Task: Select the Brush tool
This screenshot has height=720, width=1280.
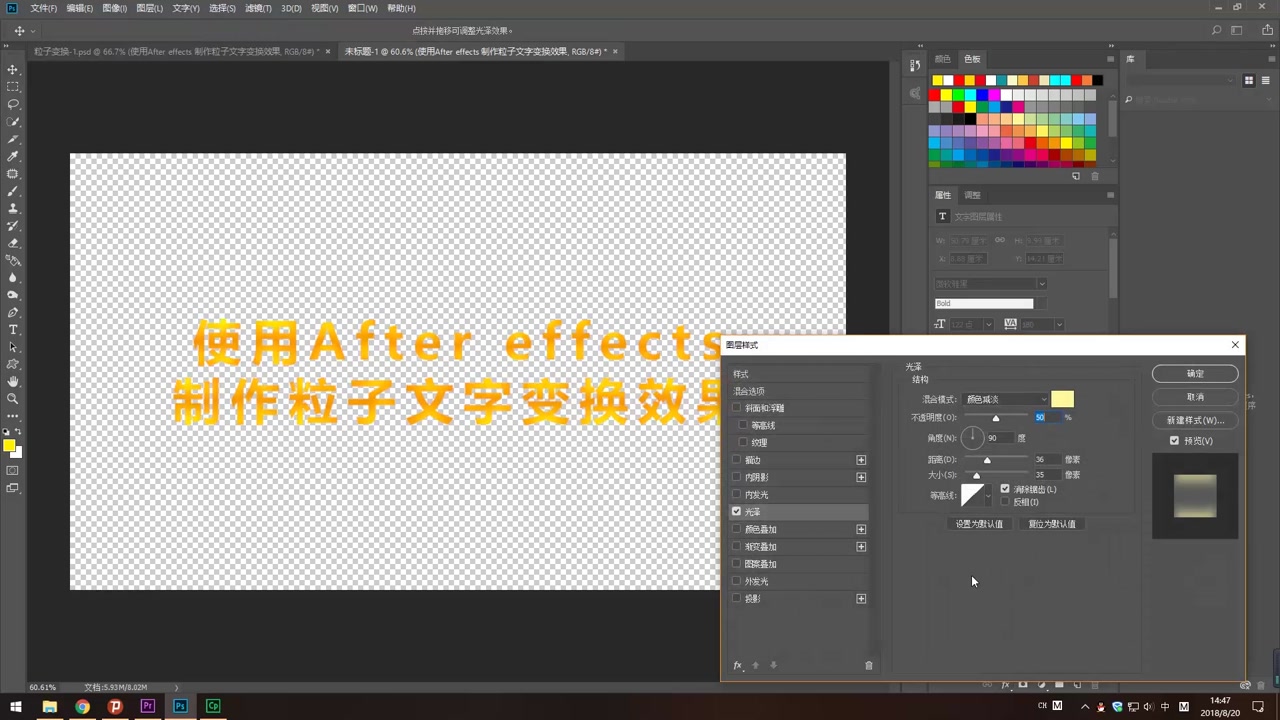Action: click(13, 191)
